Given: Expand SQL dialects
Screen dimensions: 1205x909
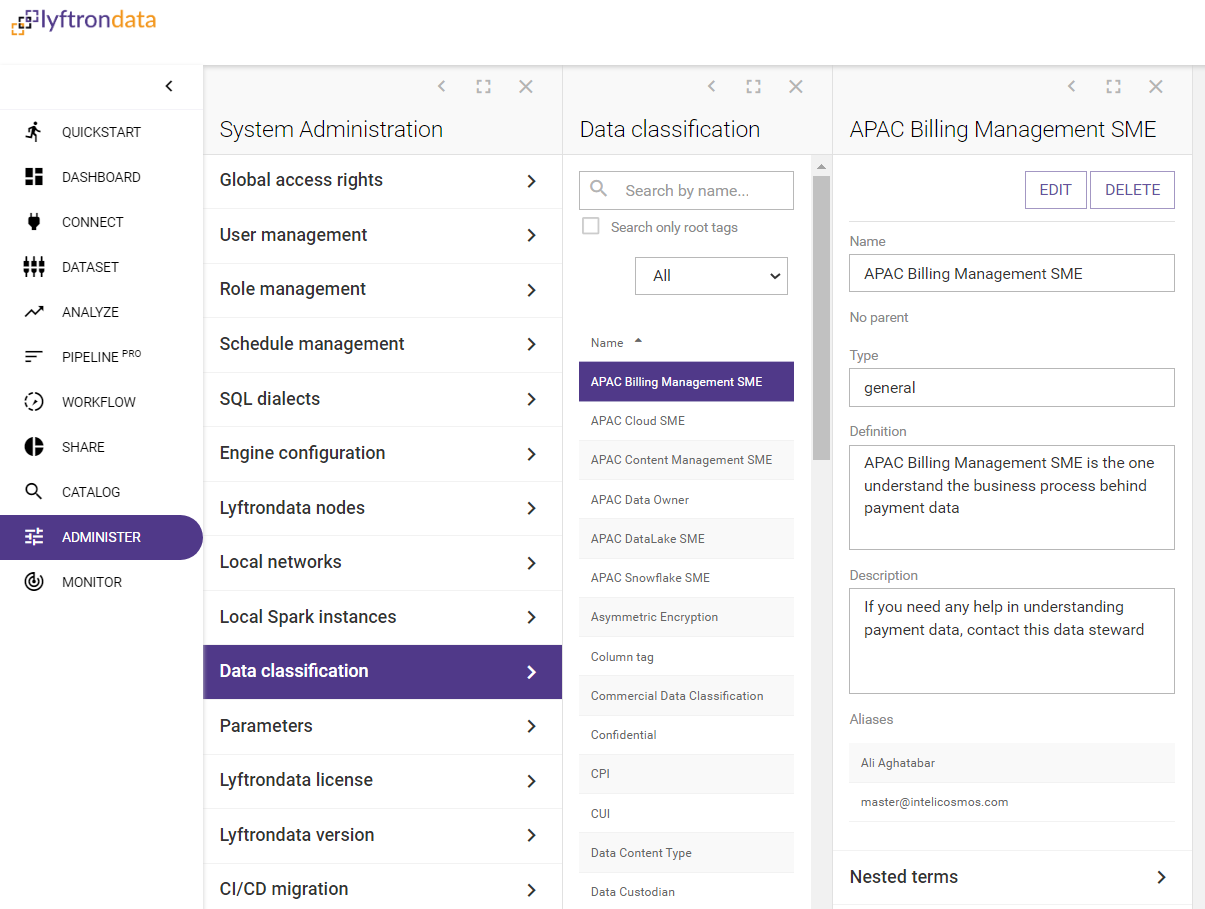Looking at the screenshot, I should pyautogui.click(x=382, y=399).
